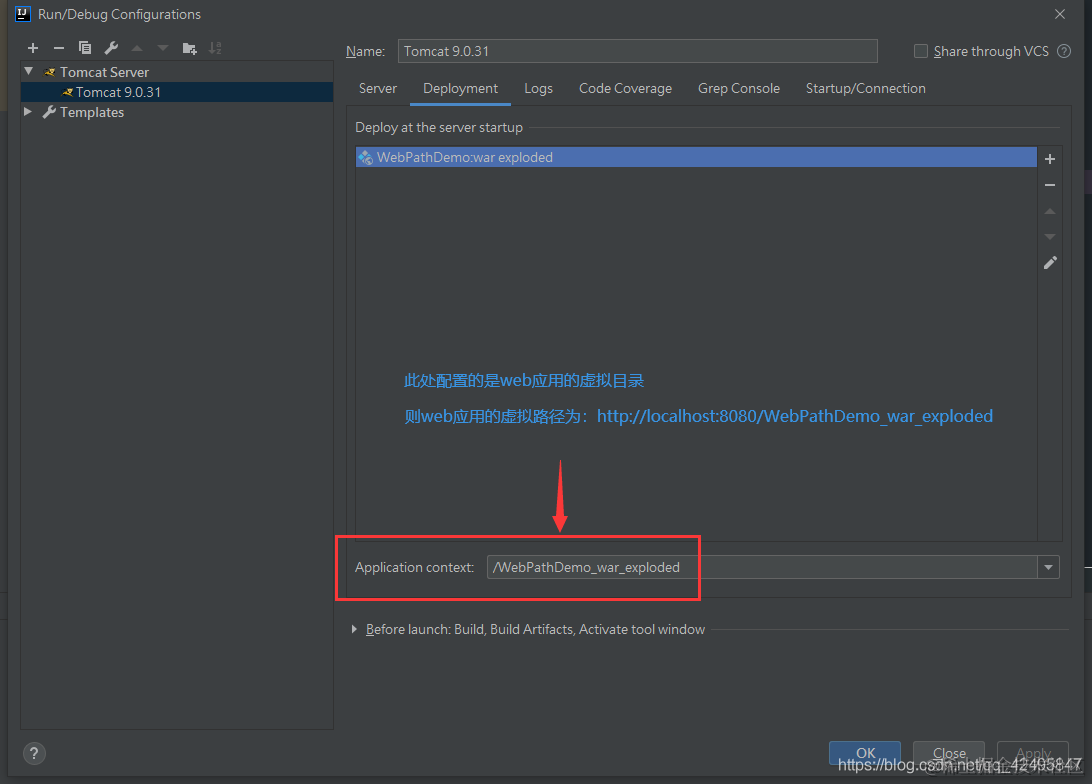Click the Close button
This screenshot has width=1092, height=784.
point(949,753)
